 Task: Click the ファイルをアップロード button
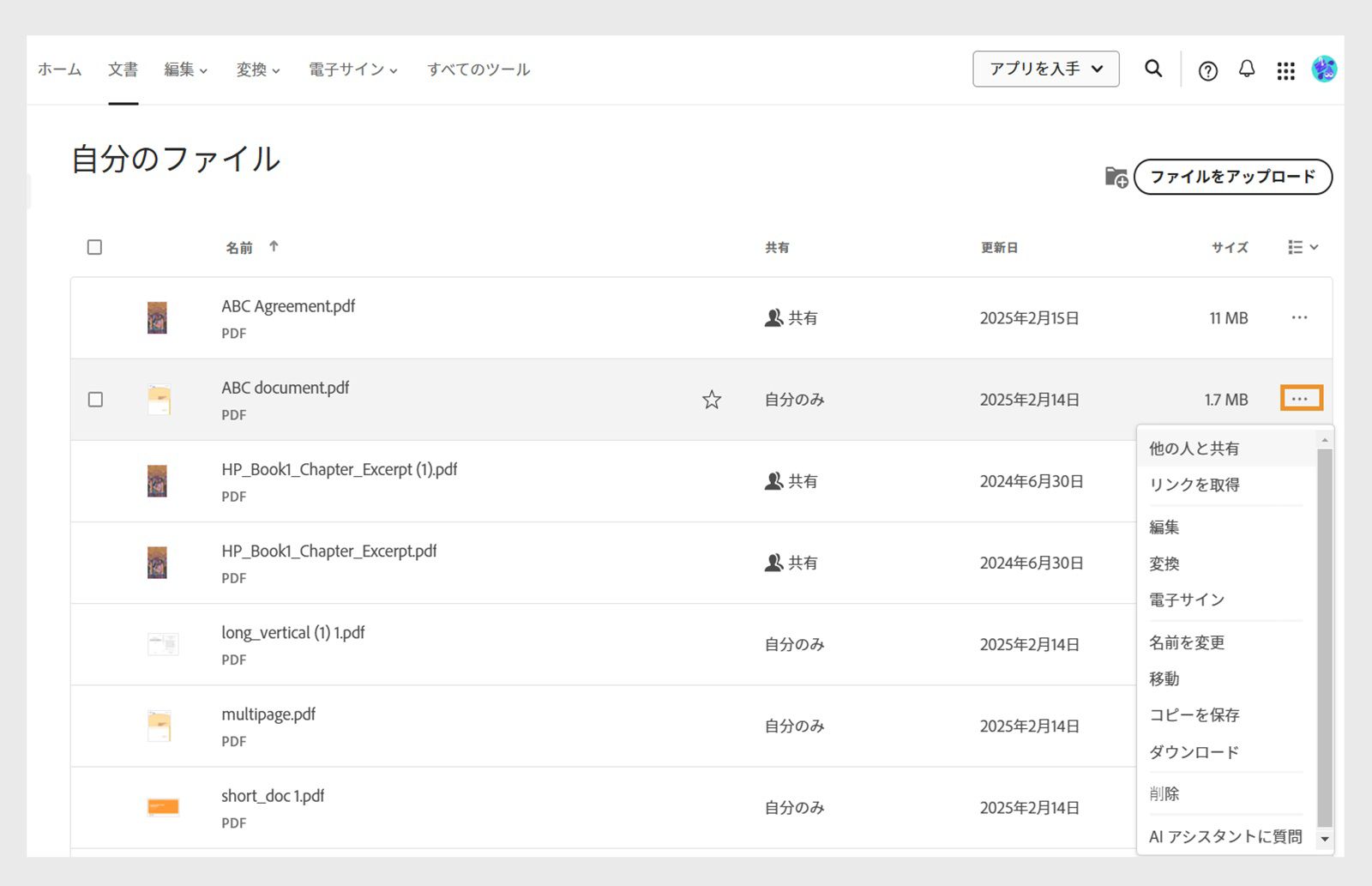tap(1232, 177)
